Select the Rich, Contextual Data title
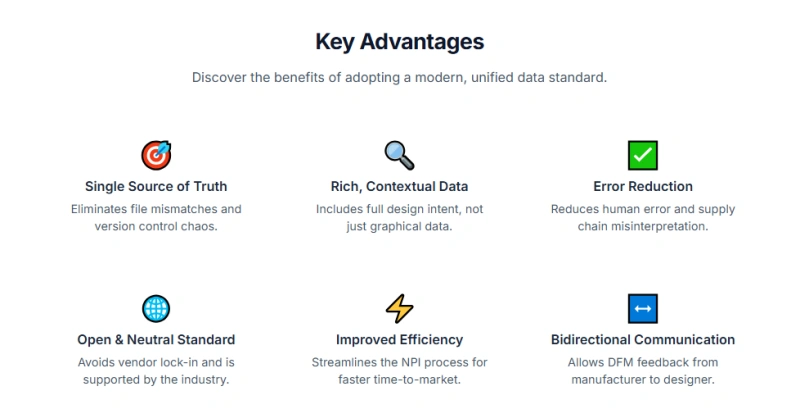This screenshot has height=408, width=800. 399,186
